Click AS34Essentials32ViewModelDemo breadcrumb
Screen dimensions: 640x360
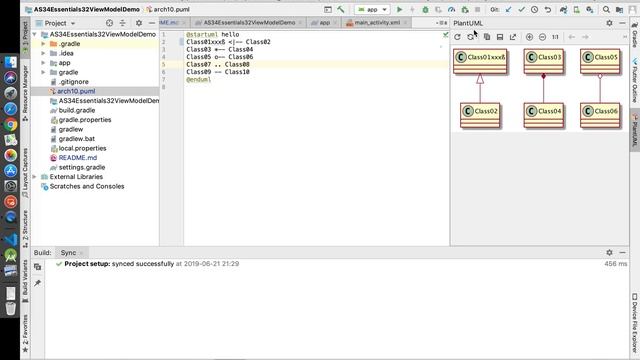(86, 9)
